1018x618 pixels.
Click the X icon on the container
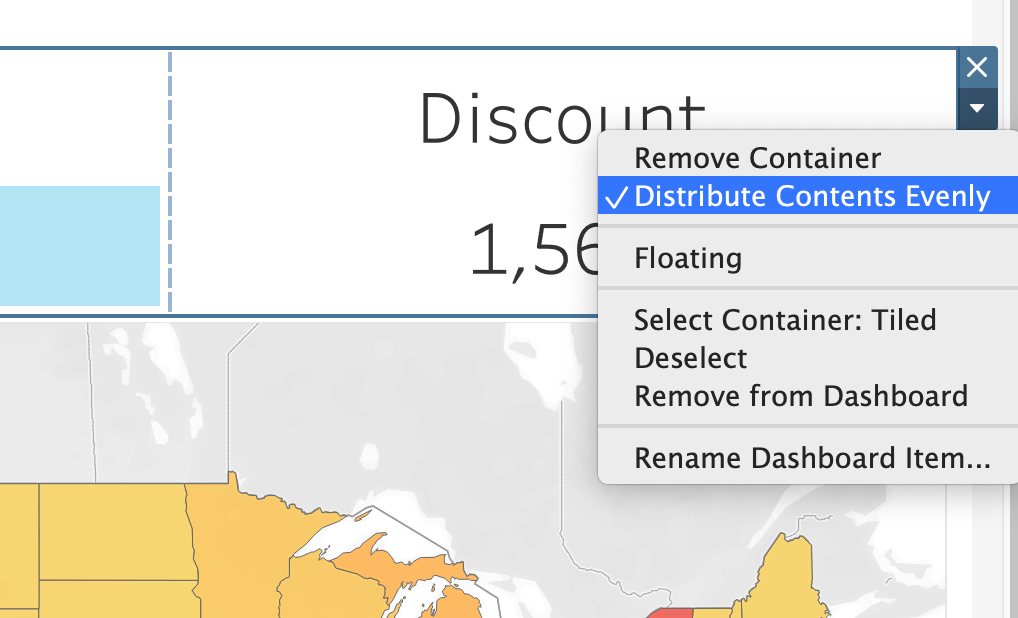click(977, 67)
